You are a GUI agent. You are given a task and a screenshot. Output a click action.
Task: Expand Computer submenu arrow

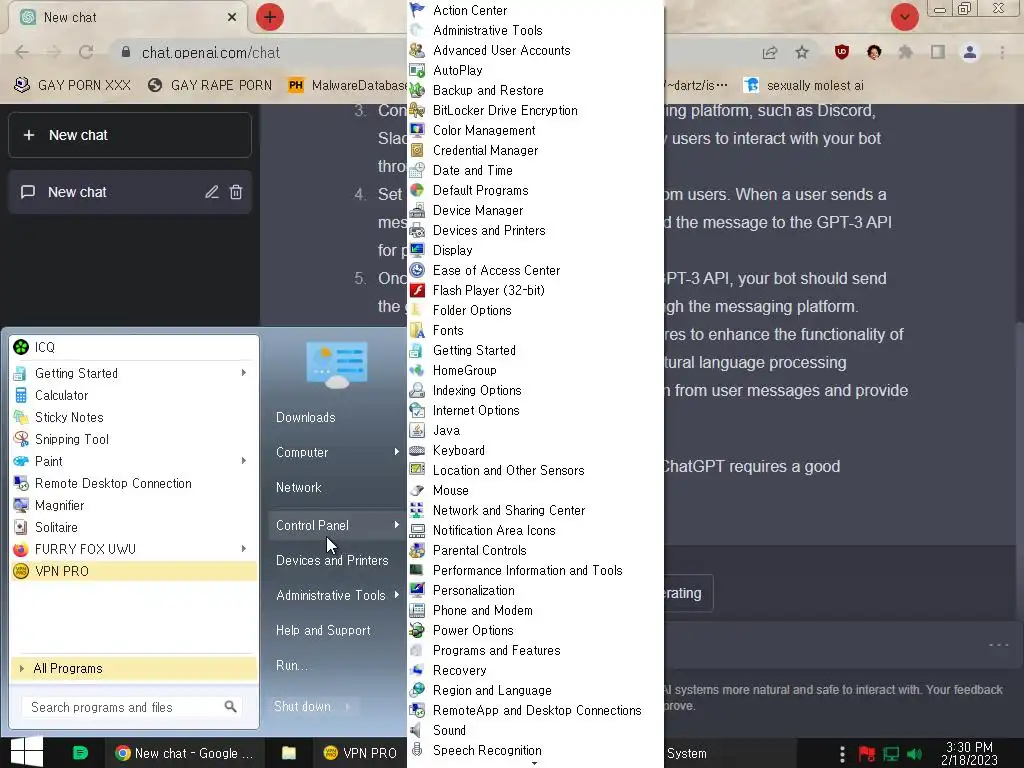396,452
